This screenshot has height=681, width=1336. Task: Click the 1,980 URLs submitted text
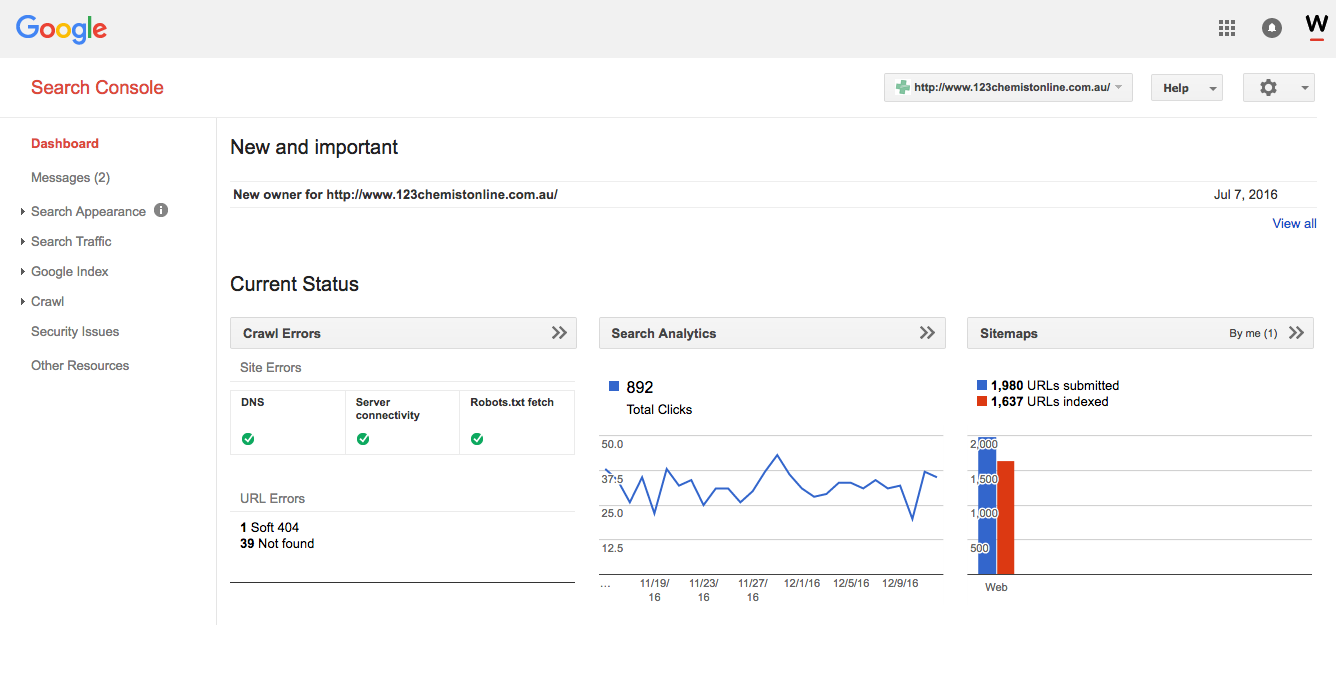coord(1055,385)
